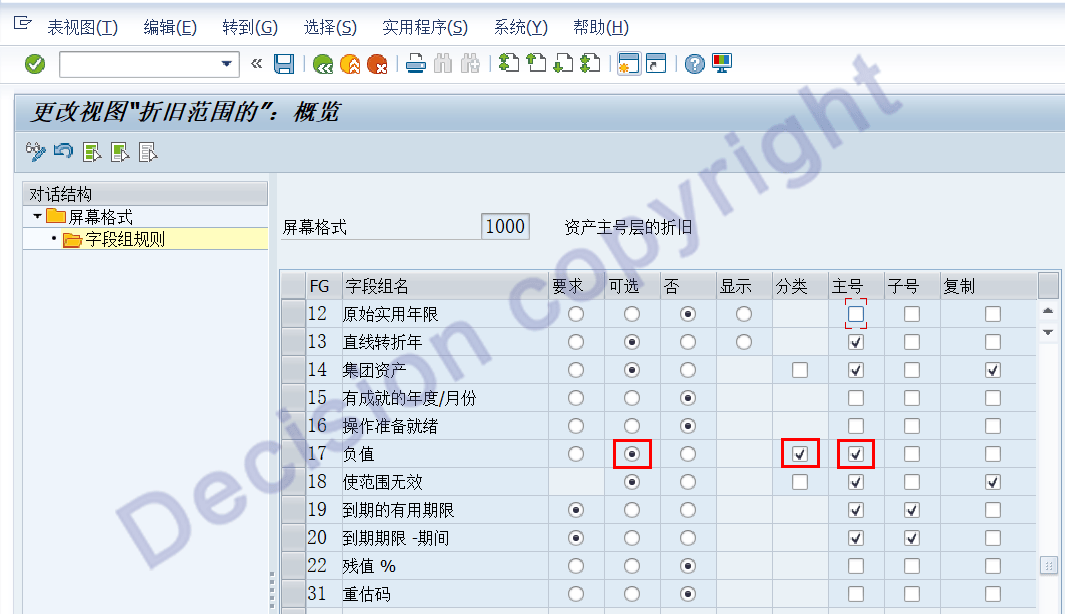This screenshot has width=1065, height=614.
Task: Open the command field dropdown arrow
Action: point(227,64)
